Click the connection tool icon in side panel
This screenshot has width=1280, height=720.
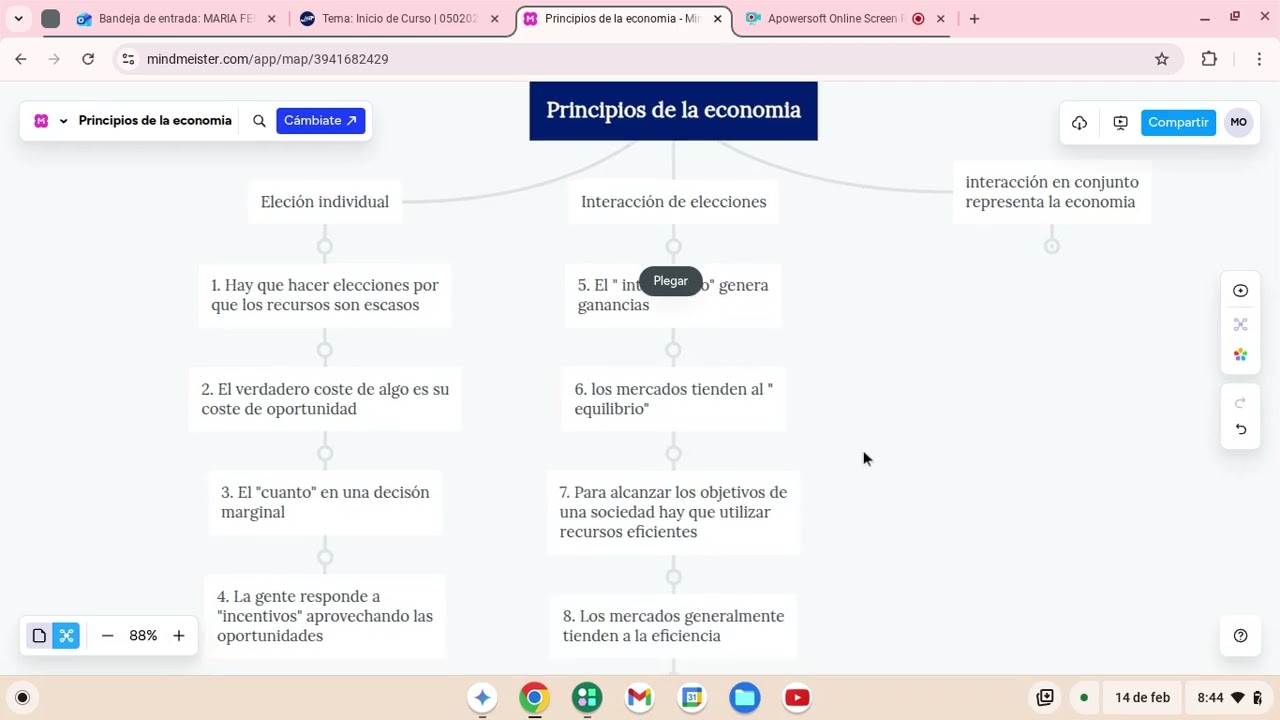[x=1240, y=324]
